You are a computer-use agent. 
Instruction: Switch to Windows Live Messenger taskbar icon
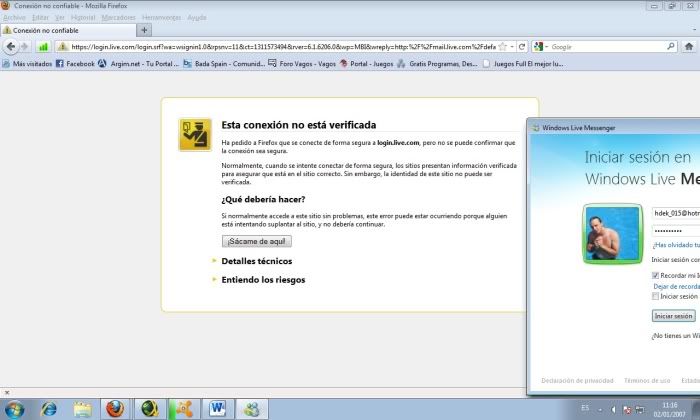252,409
